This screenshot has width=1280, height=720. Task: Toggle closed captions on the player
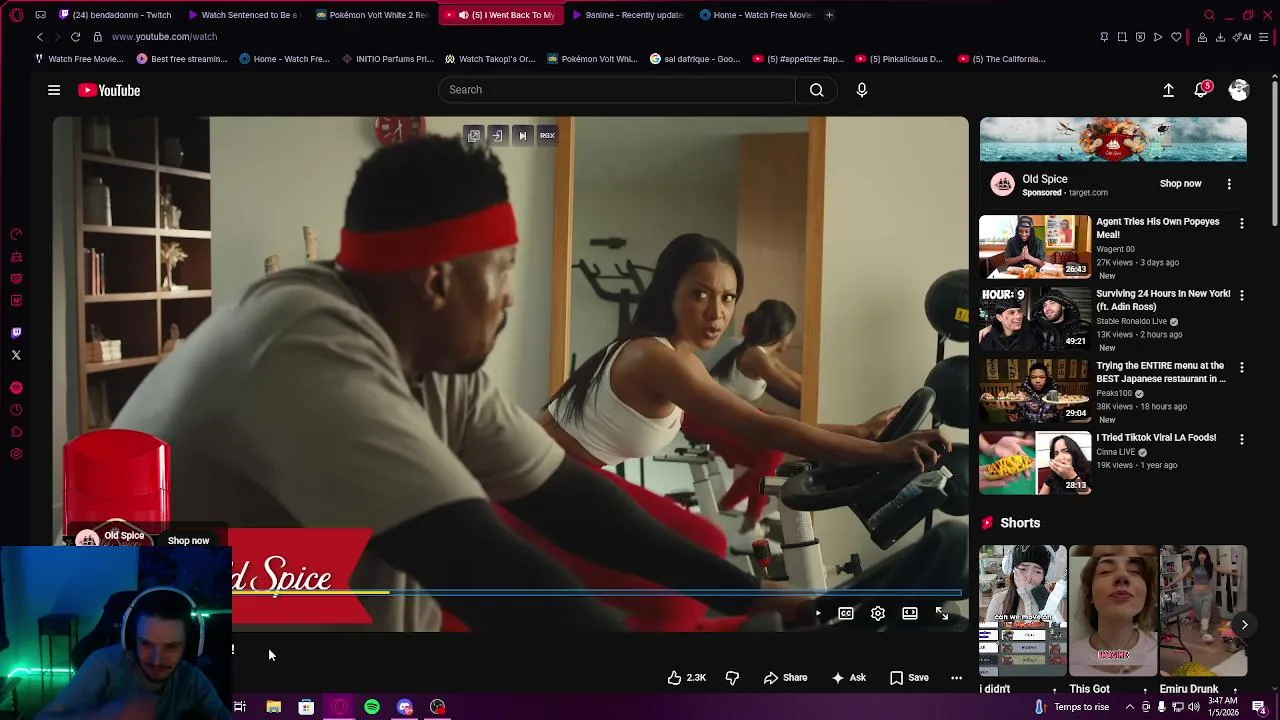coord(846,613)
